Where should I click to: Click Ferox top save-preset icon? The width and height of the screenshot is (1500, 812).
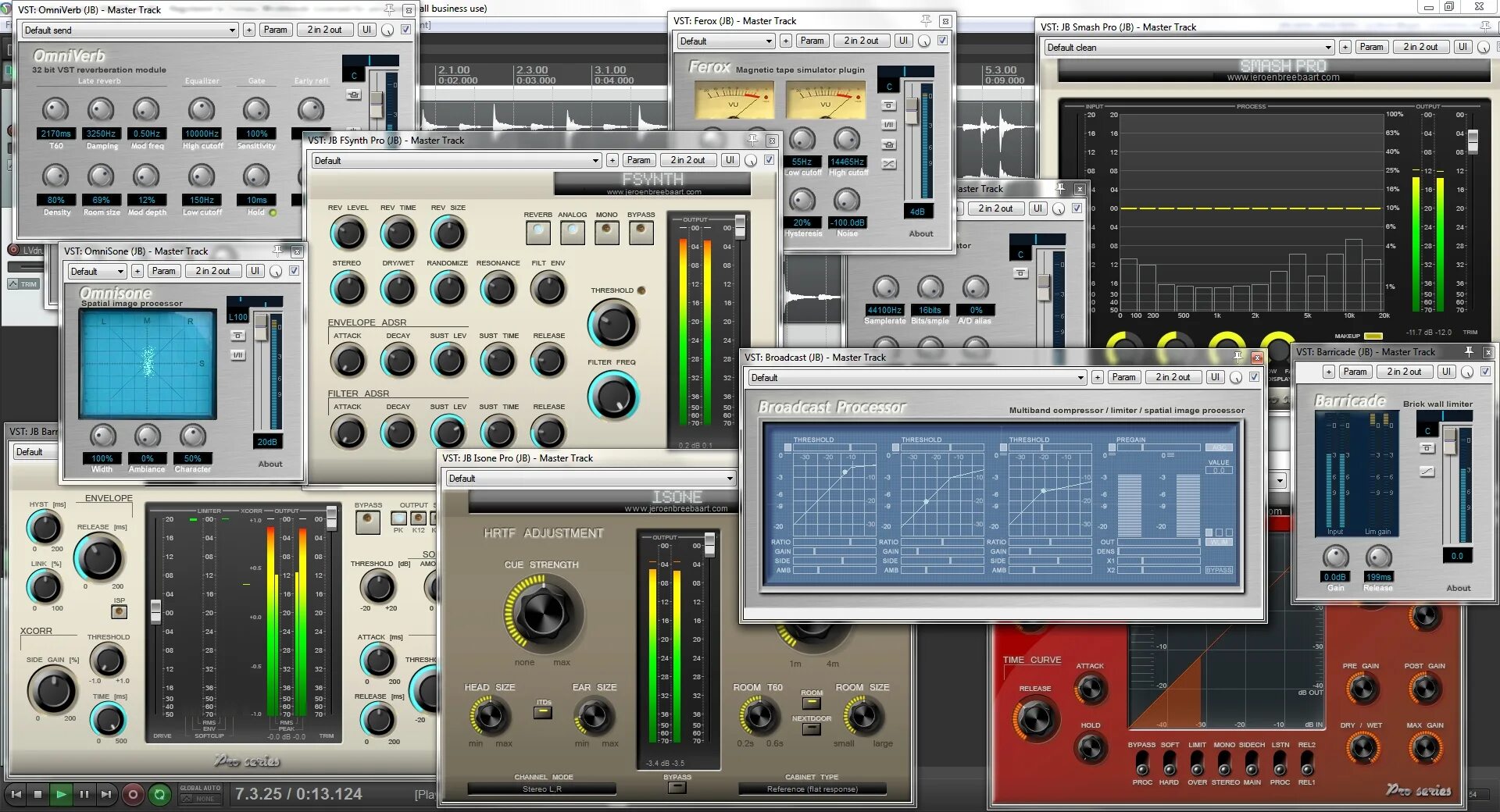[x=889, y=105]
